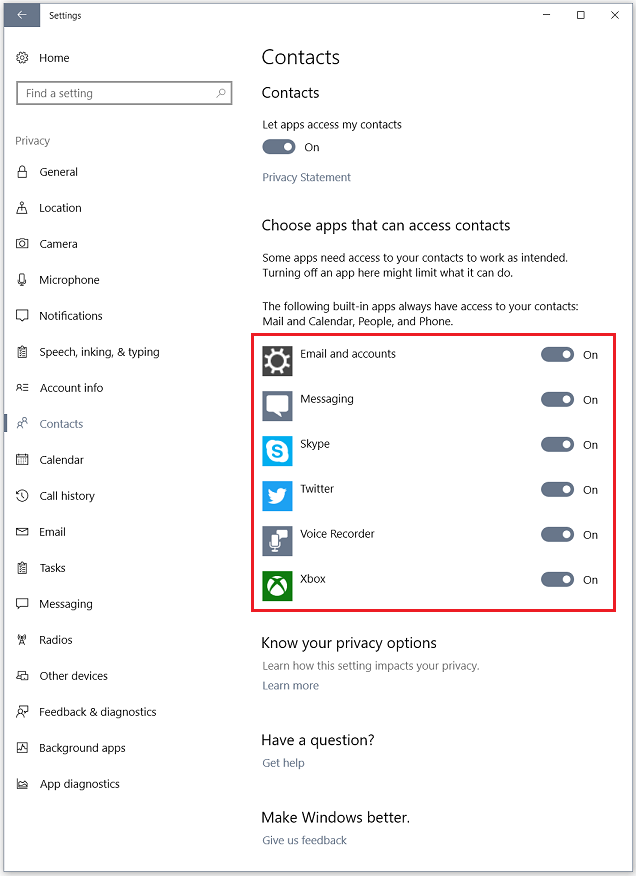The height and width of the screenshot is (876, 636).
Task: Open the Location privacy page
Action: tap(60, 208)
